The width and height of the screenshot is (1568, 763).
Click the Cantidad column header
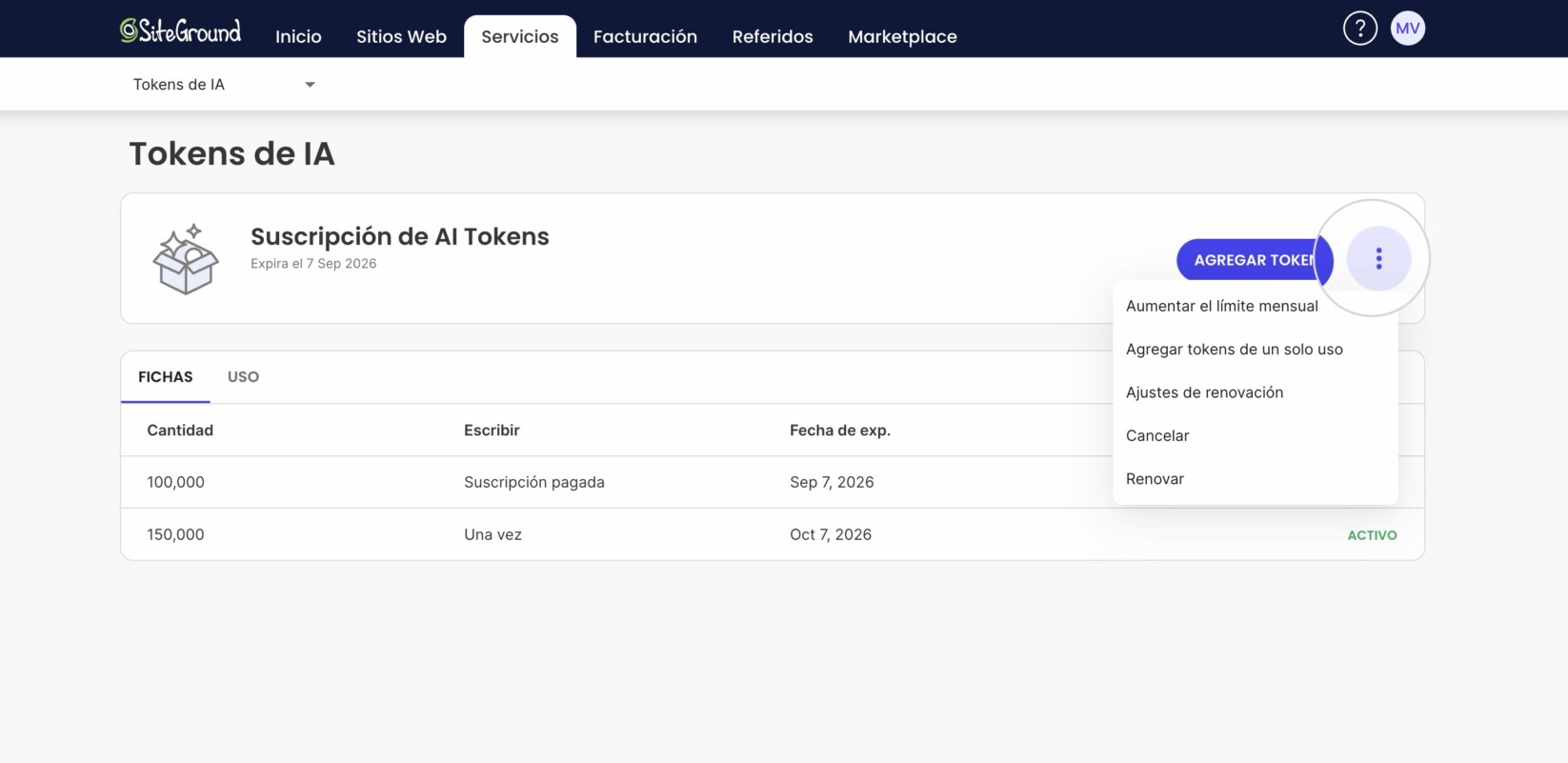tap(180, 431)
